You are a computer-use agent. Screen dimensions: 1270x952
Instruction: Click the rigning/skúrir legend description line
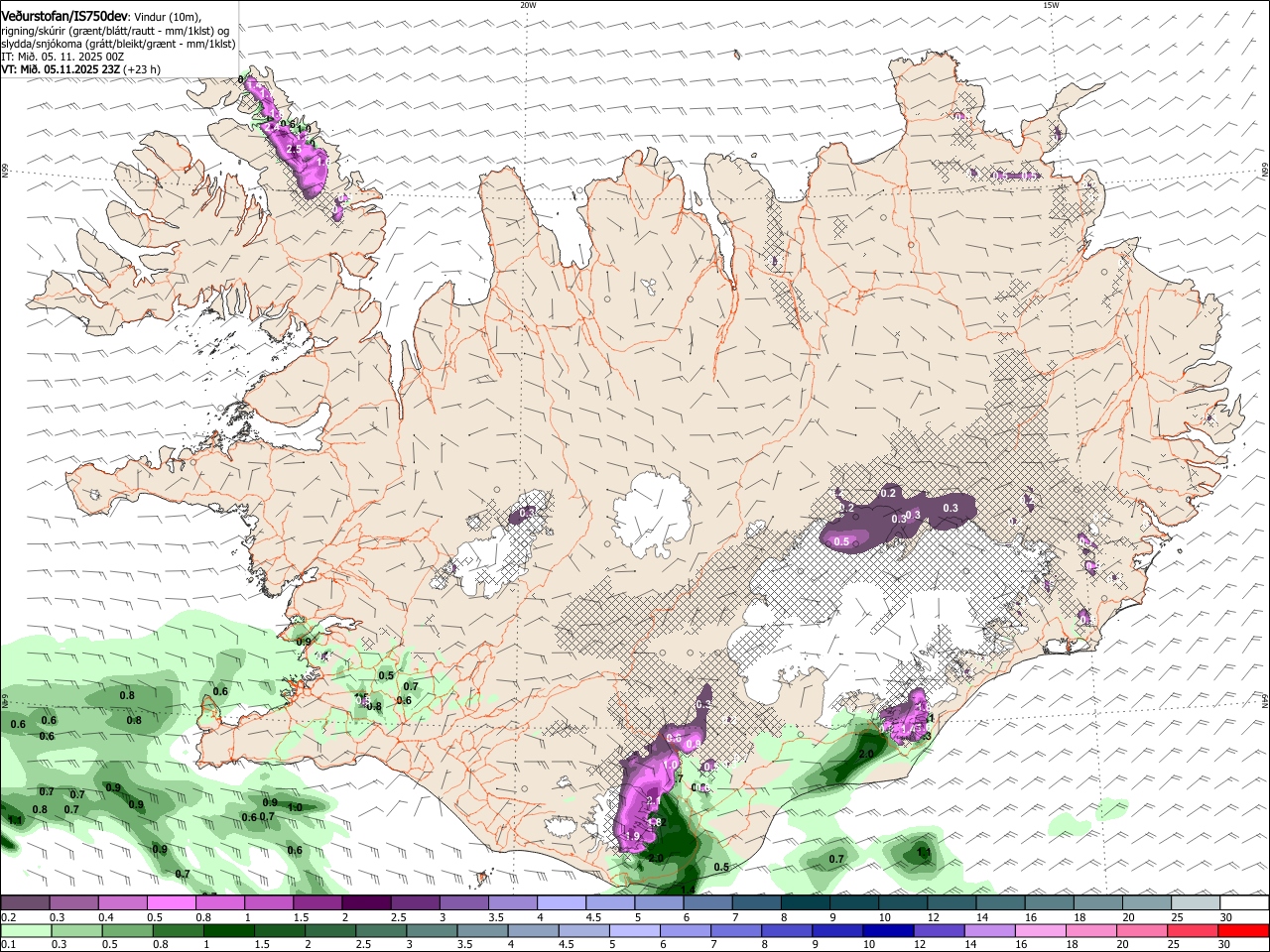click(x=115, y=30)
